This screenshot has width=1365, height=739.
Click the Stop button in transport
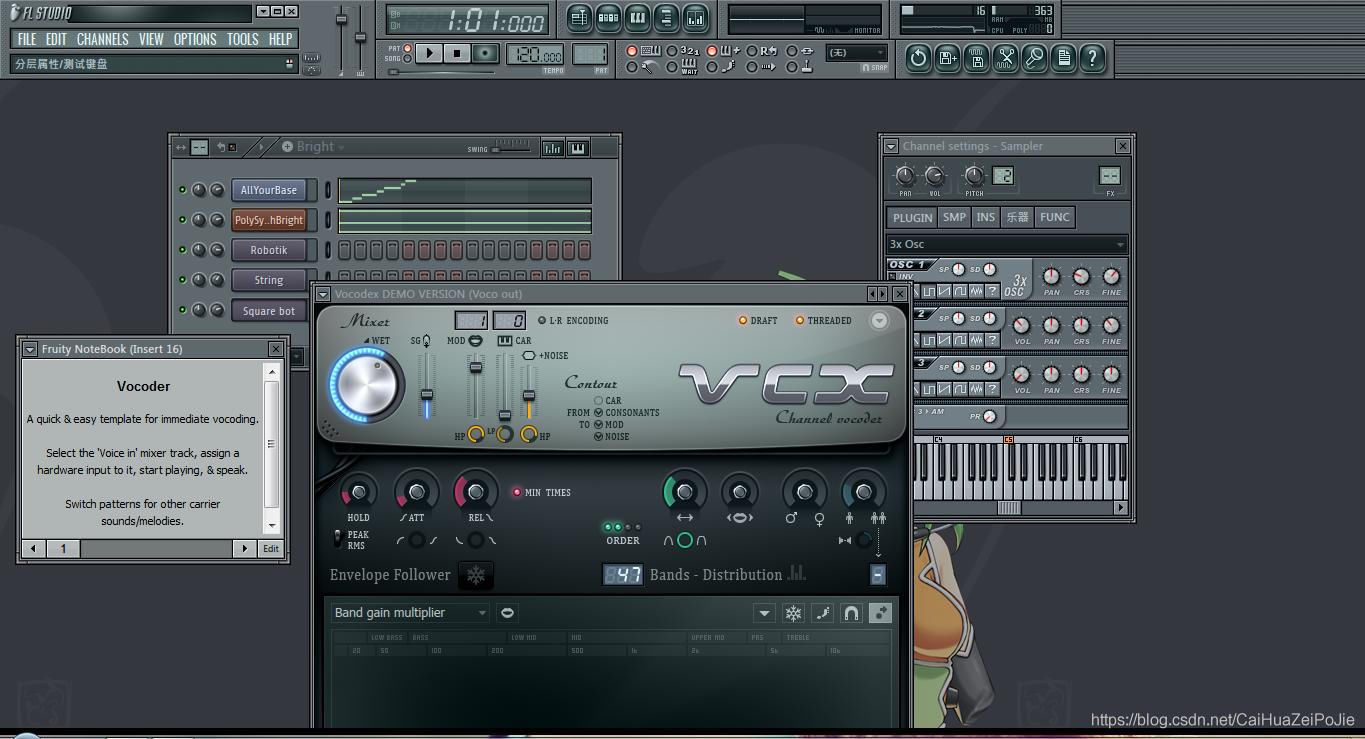tap(457, 53)
